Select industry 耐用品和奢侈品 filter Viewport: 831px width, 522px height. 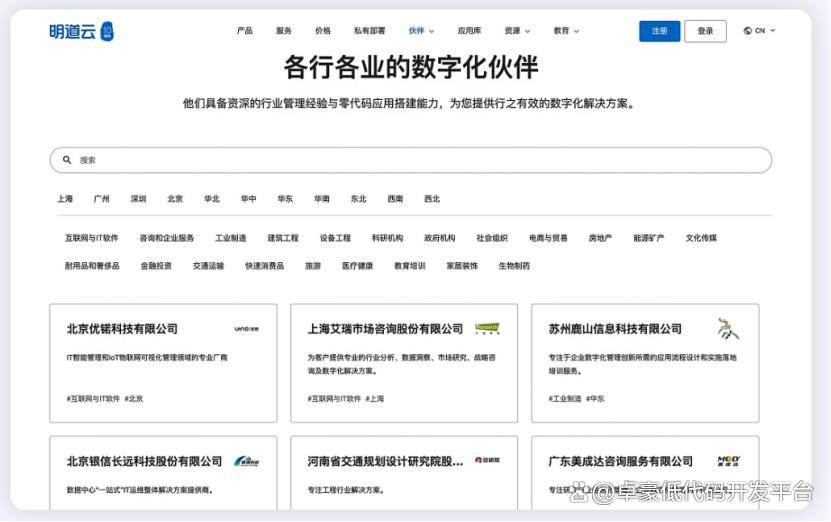click(92, 266)
